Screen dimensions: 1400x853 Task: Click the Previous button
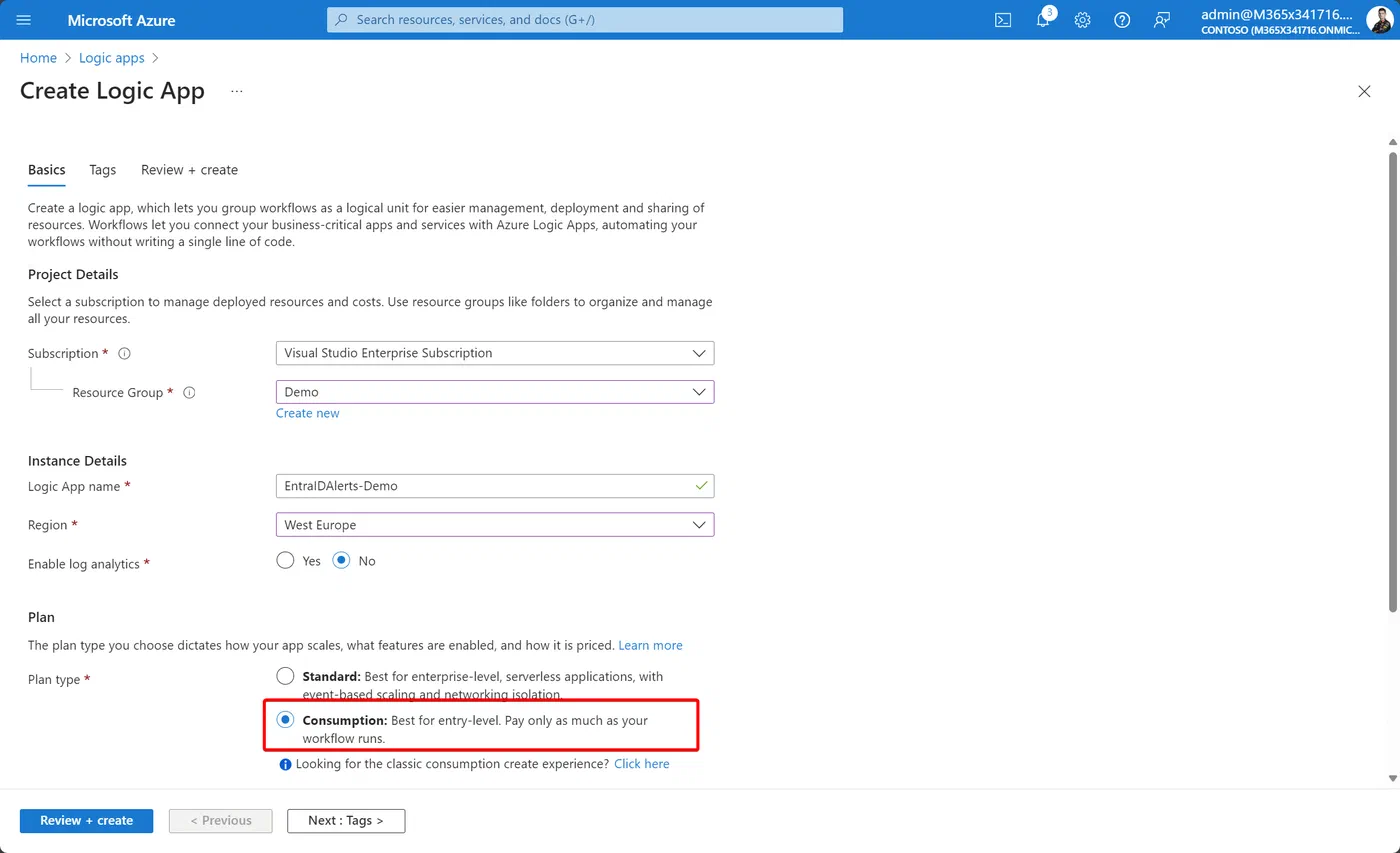[221, 820]
